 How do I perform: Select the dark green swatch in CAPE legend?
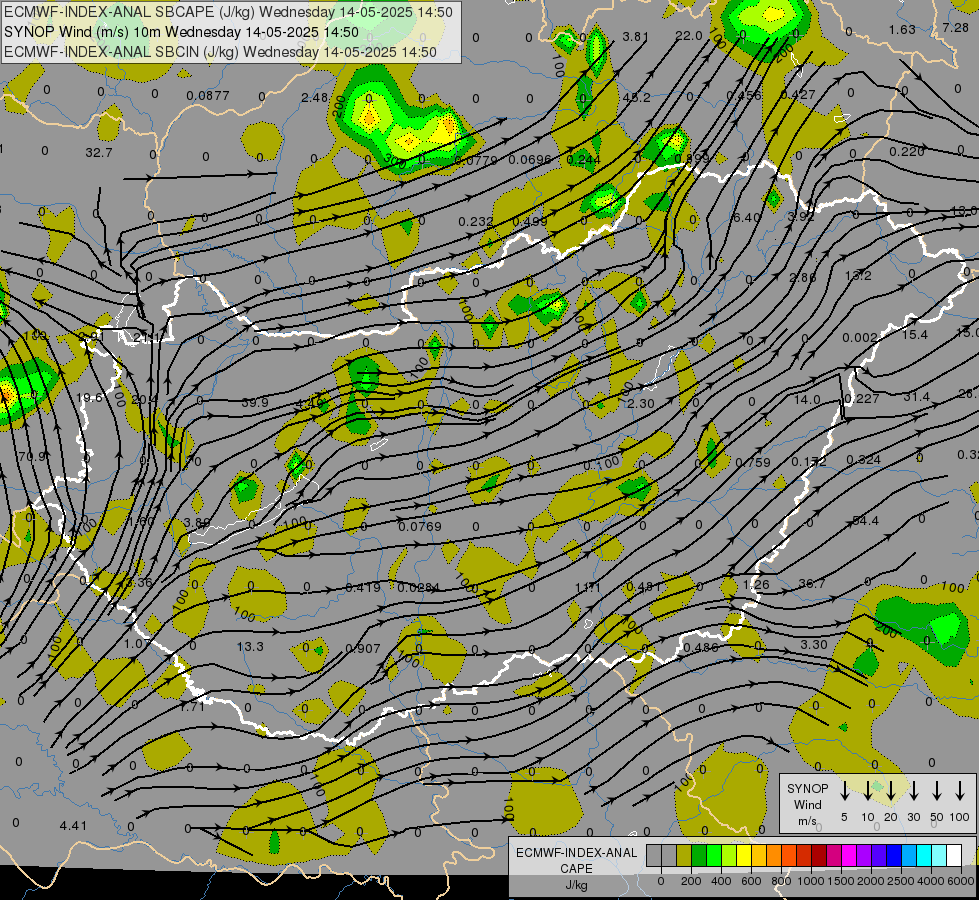click(699, 855)
